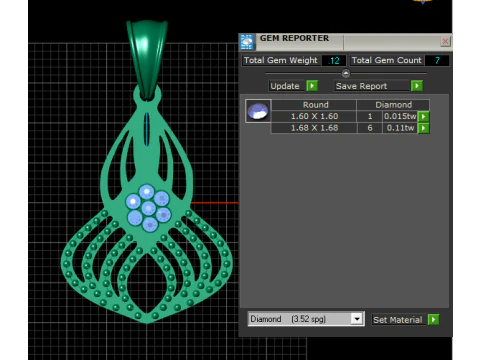480x360 pixels.
Task: Click green arrow next to Save Report
Action: (417, 86)
